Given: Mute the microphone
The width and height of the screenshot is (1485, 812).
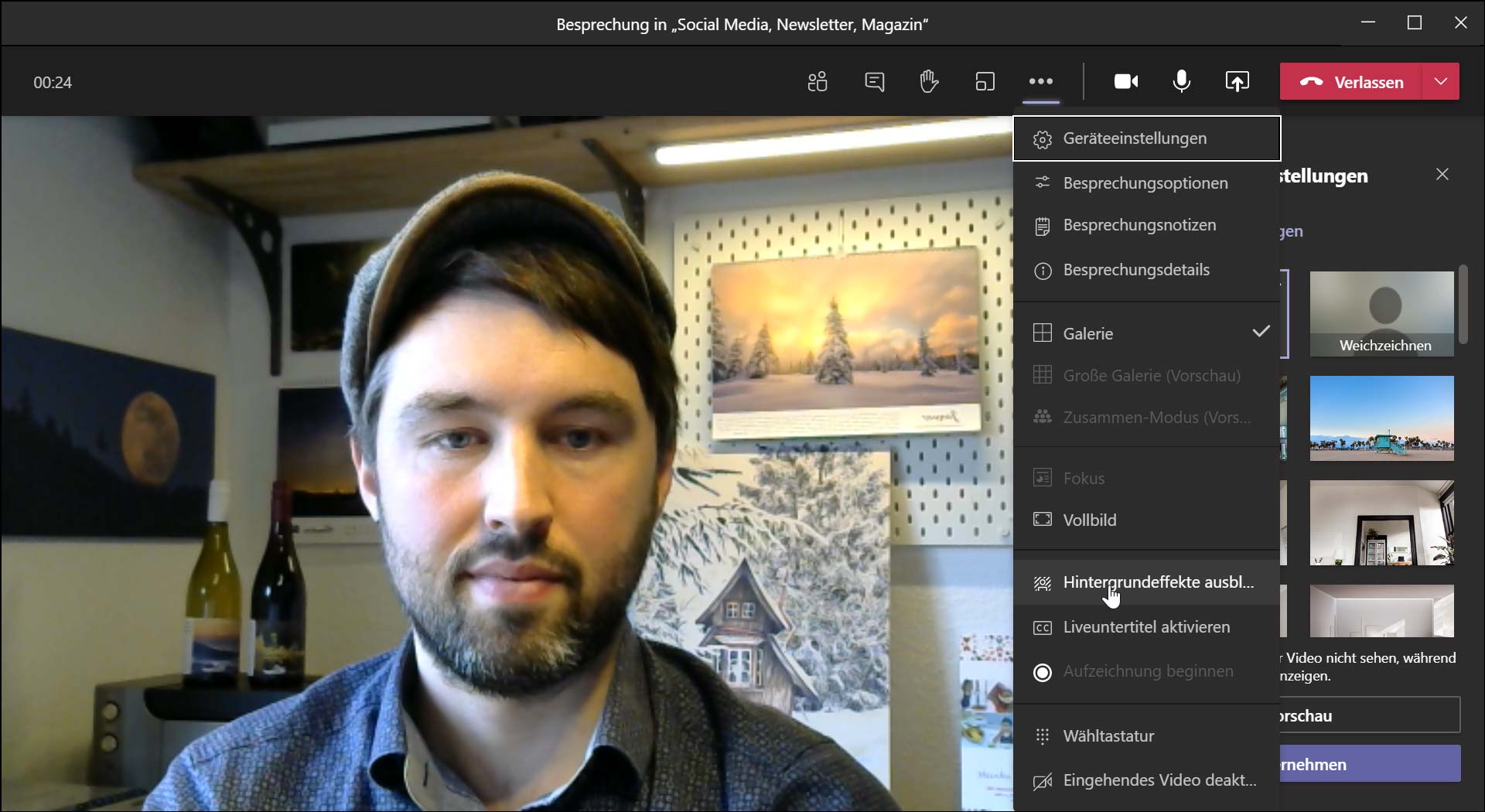Looking at the screenshot, I should (x=1181, y=82).
